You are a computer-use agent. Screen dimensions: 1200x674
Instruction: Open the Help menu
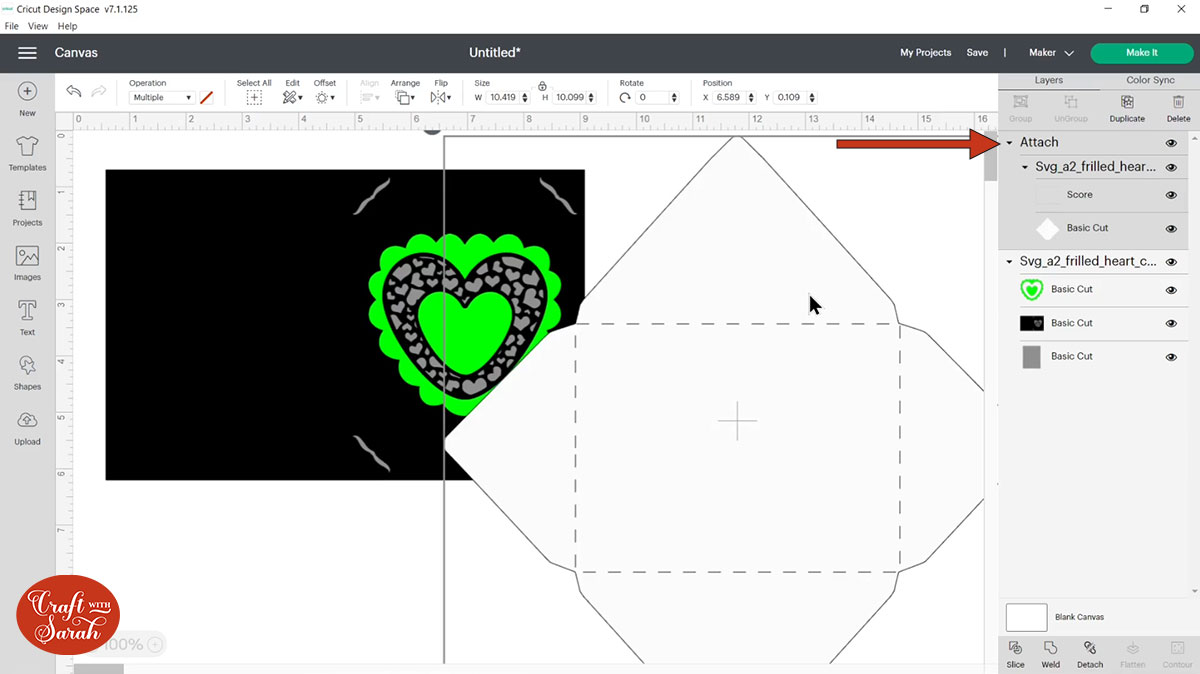(67, 26)
